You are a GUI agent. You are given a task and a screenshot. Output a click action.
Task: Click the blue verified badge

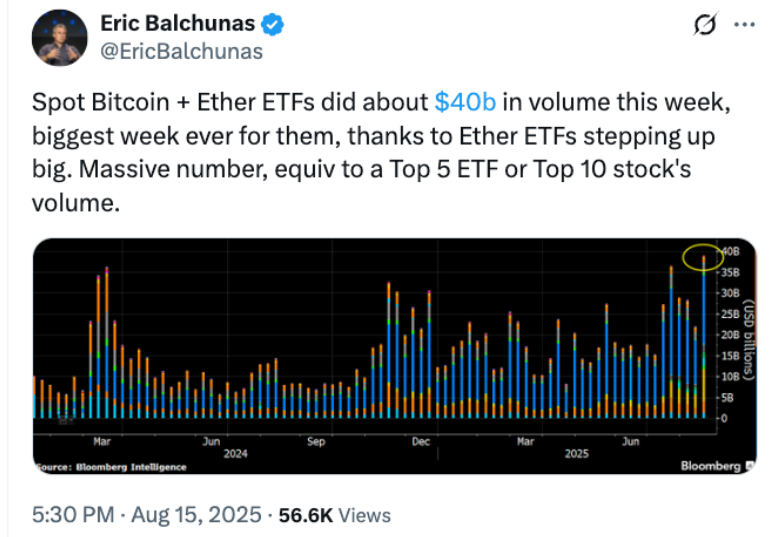pos(272,24)
